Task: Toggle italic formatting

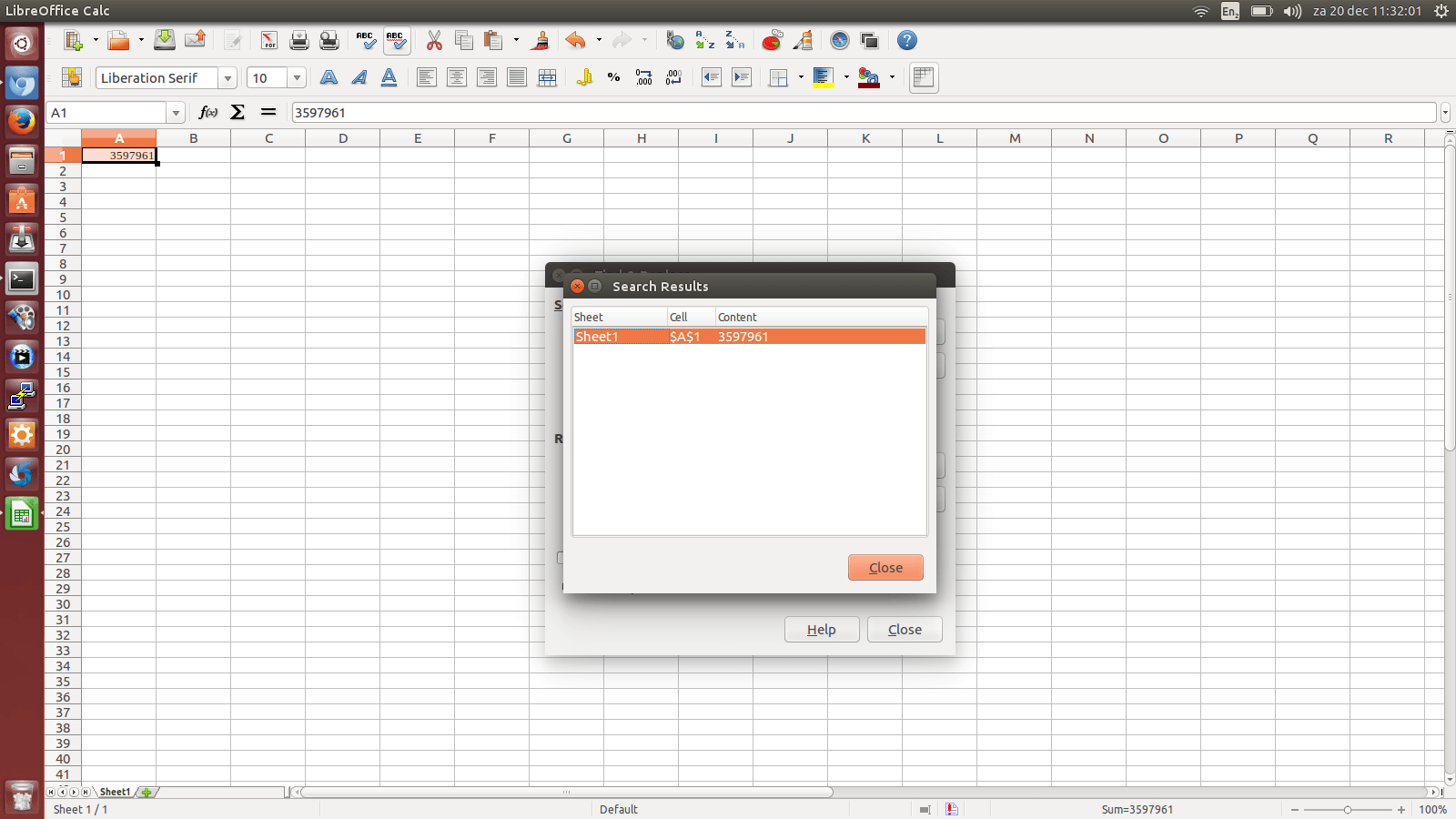Action: coord(359,78)
